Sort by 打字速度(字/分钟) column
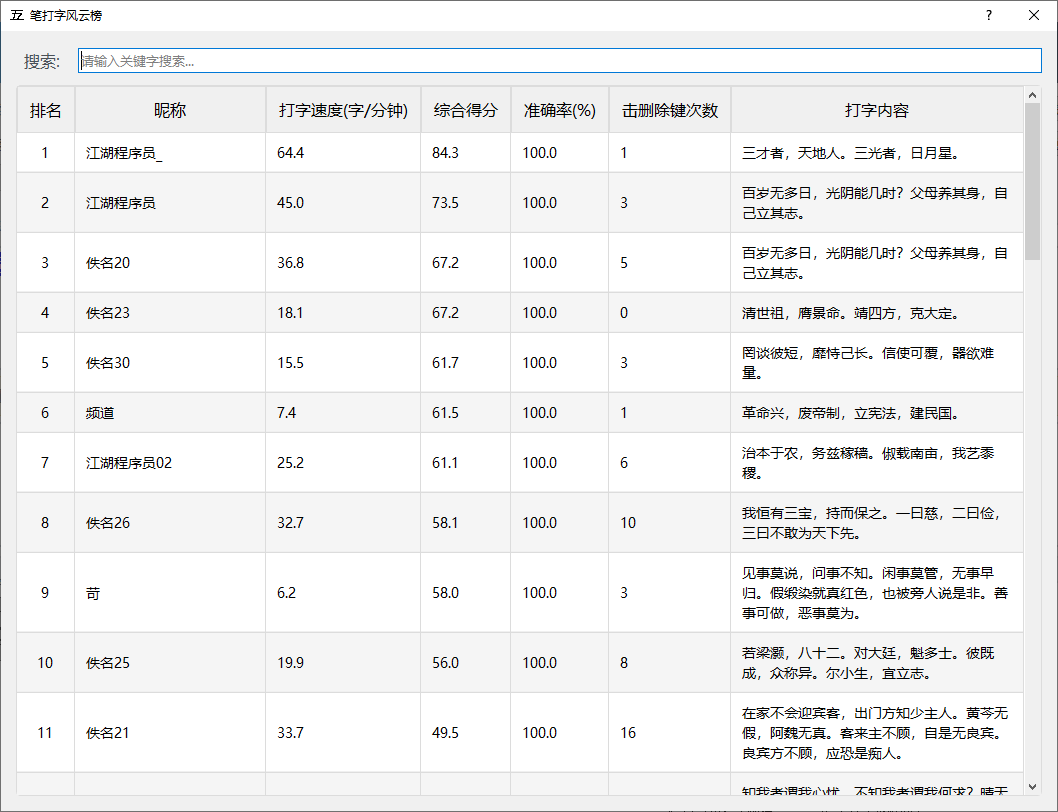The height and width of the screenshot is (812, 1058). click(x=343, y=110)
